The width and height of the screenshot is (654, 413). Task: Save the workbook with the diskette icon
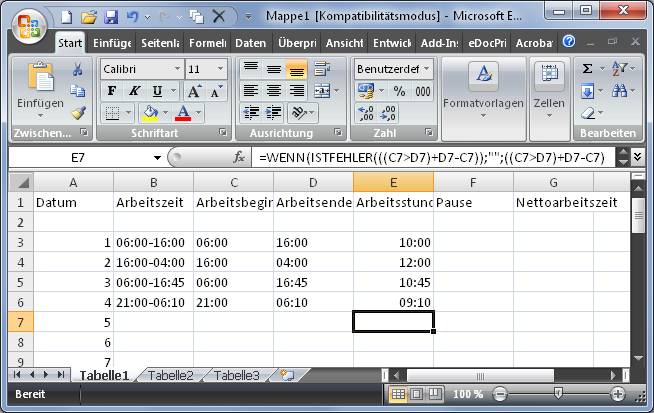tap(111, 17)
